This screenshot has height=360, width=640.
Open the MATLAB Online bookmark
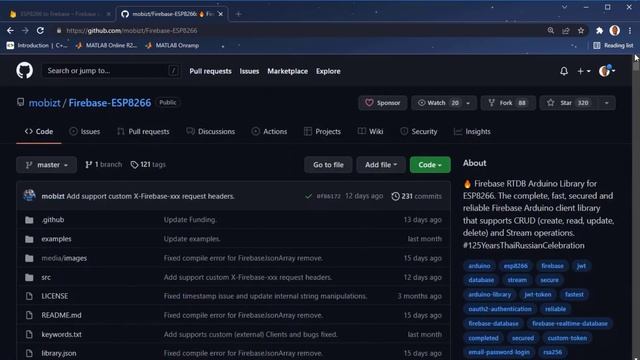tap(106, 45)
